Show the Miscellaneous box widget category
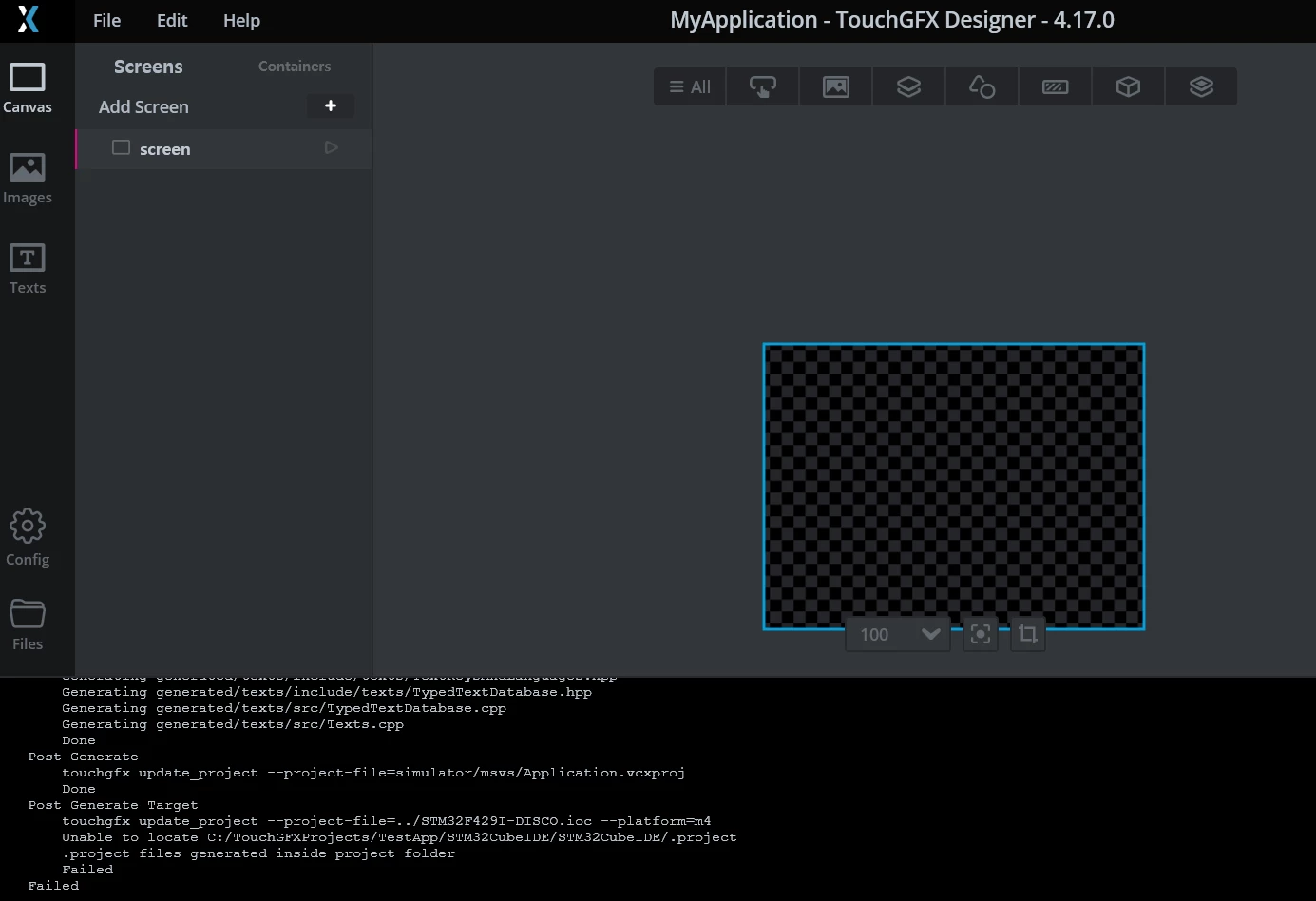The image size is (1316, 901). click(1128, 86)
